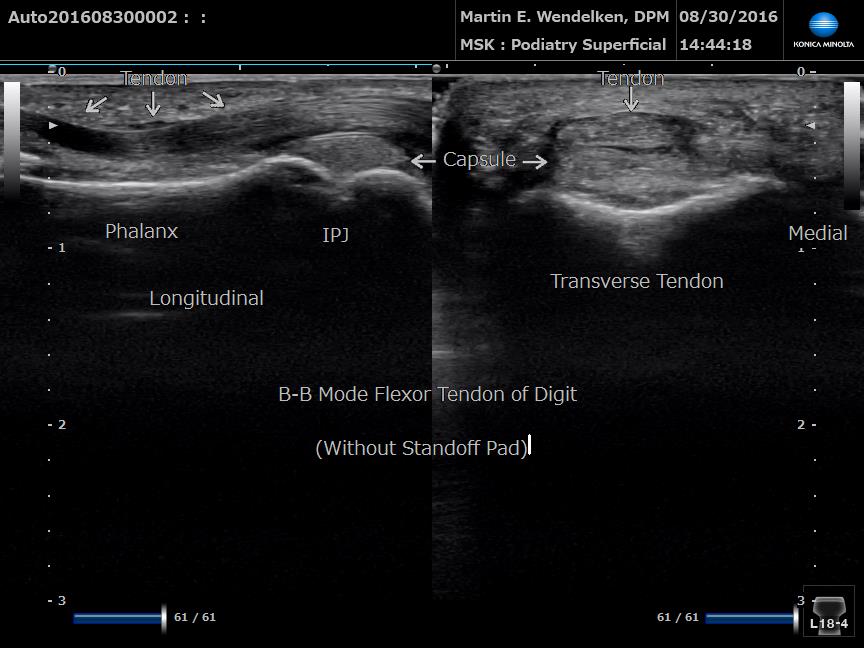Click the arrow under right Tendon label
Image resolution: width=864 pixels, height=648 pixels.
tap(630, 100)
